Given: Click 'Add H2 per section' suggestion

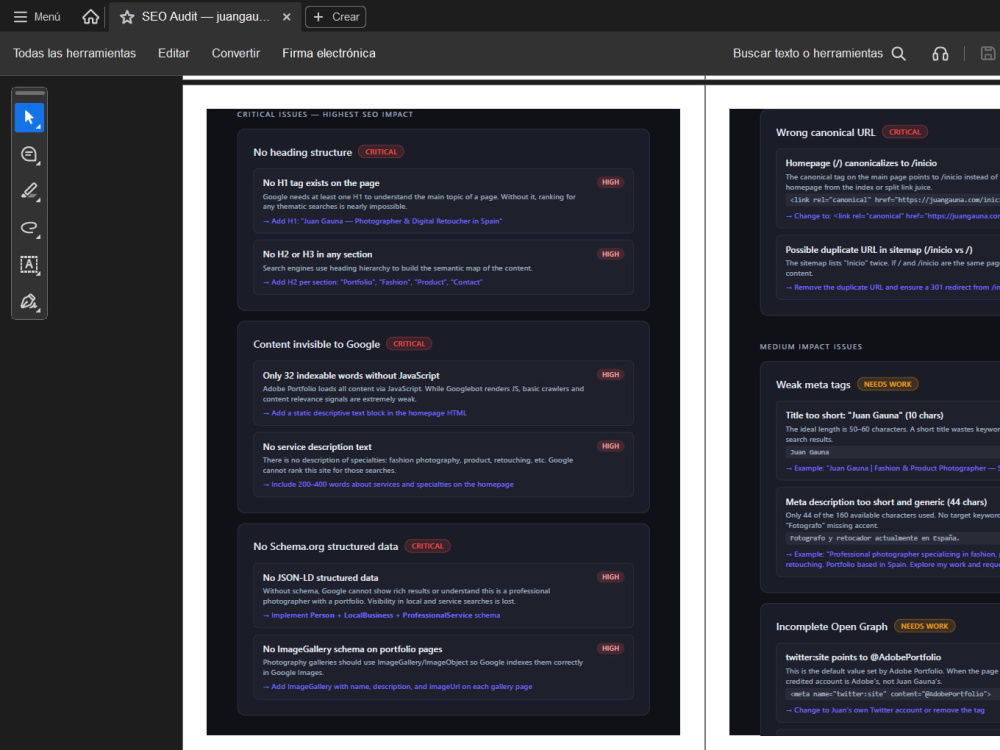Looking at the screenshot, I should [x=372, y=283].
